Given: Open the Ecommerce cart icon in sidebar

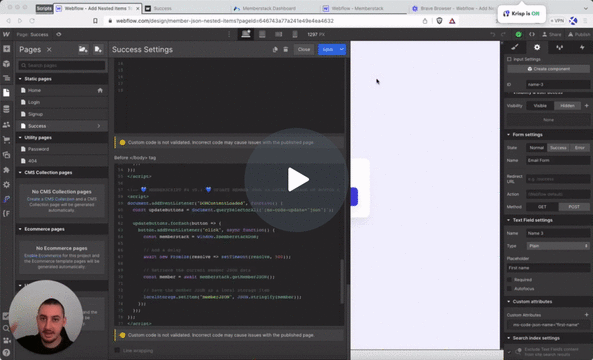Looking at the screenshot, I should [6, 140].
